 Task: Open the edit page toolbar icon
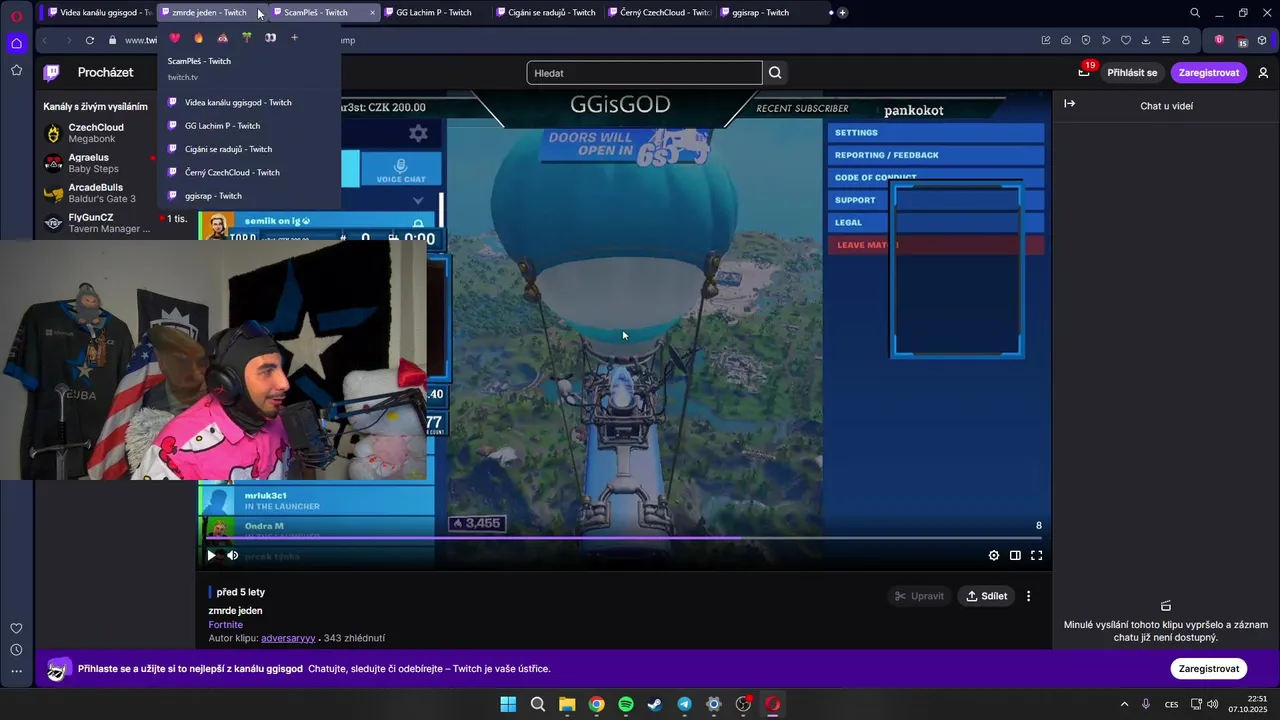tap(1046, 40)
